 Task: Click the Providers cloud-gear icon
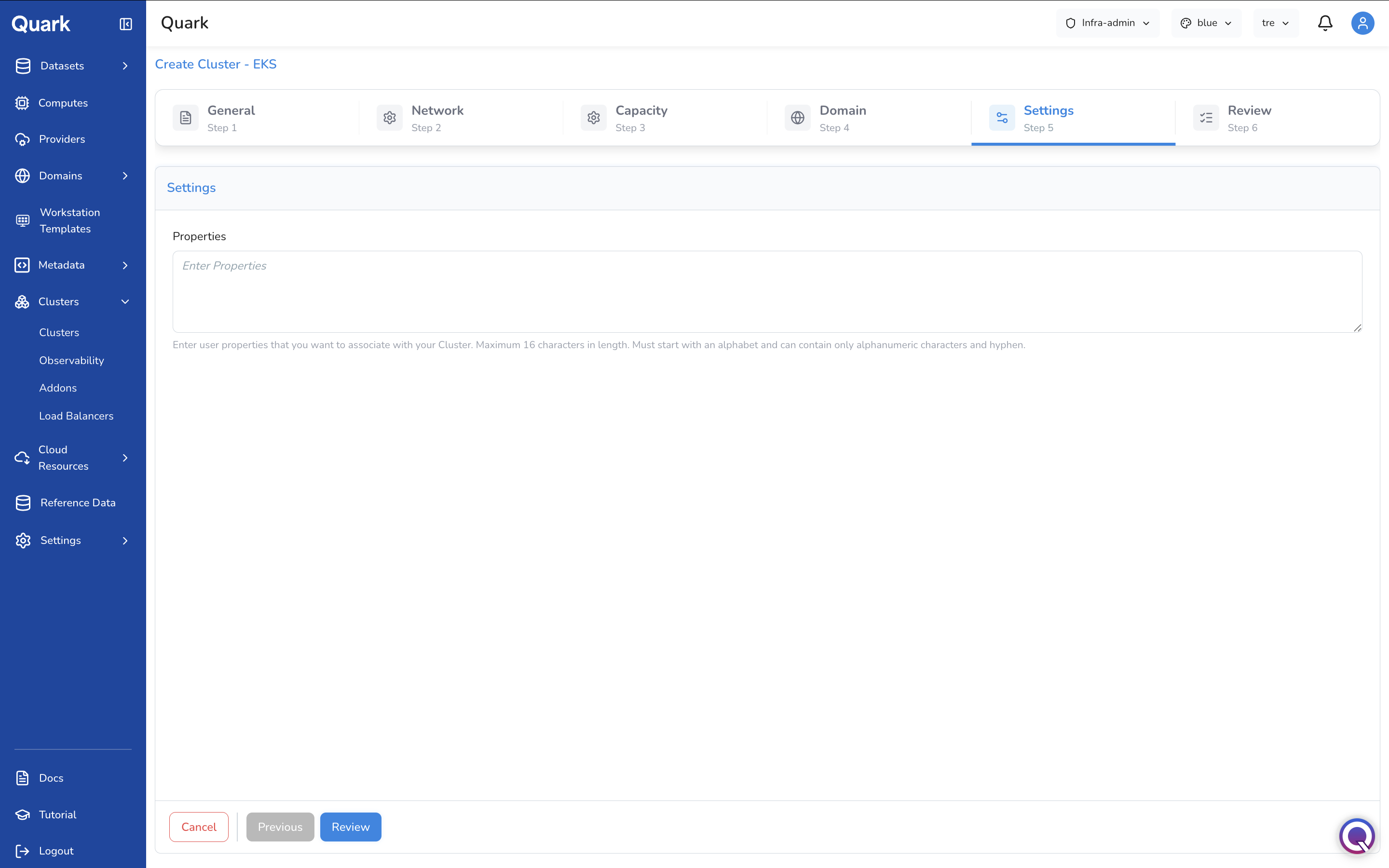[22, 139]
